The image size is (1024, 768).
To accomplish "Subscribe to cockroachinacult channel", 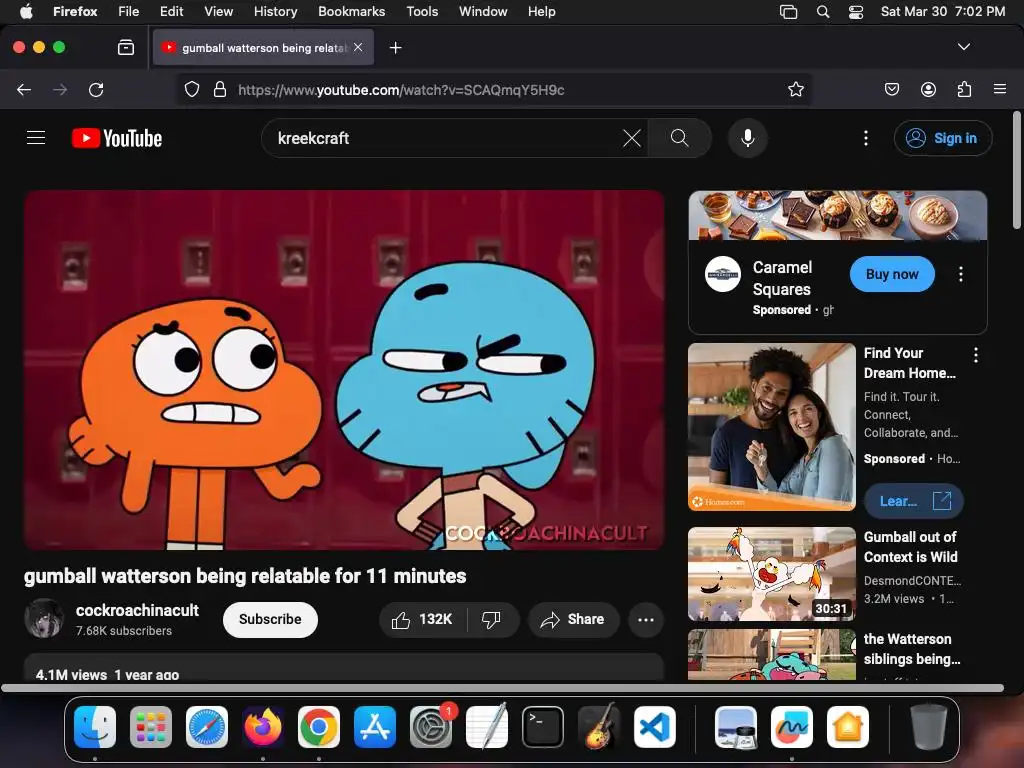I will click(270, 620).
